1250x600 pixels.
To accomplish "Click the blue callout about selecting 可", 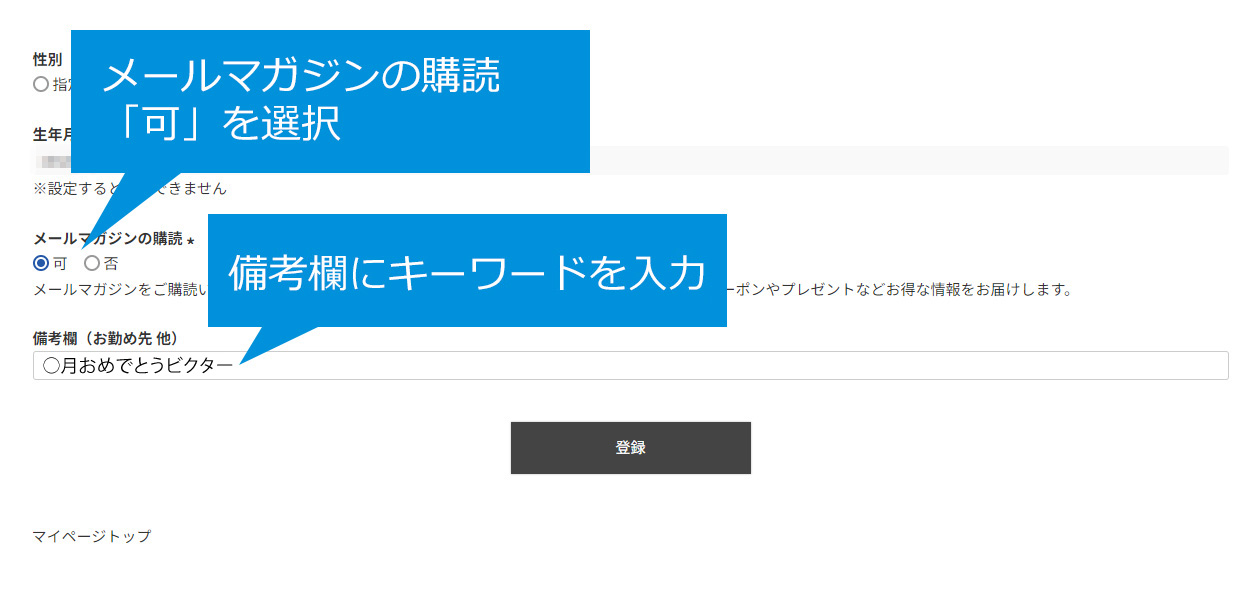I will click(330, 101).
